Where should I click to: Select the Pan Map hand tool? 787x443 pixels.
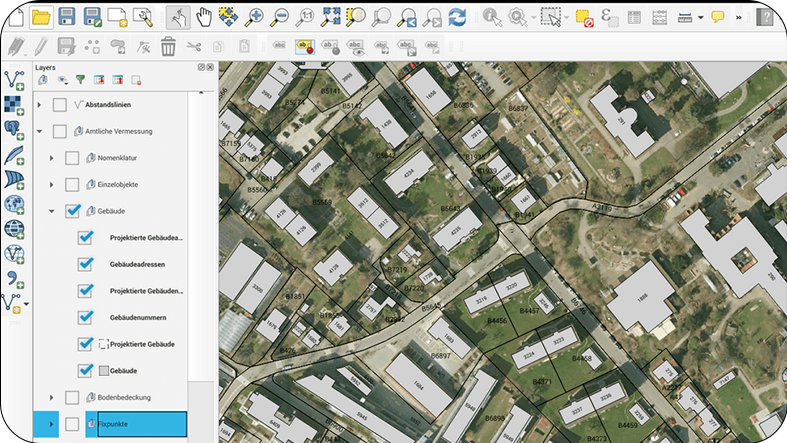[204, 17]
